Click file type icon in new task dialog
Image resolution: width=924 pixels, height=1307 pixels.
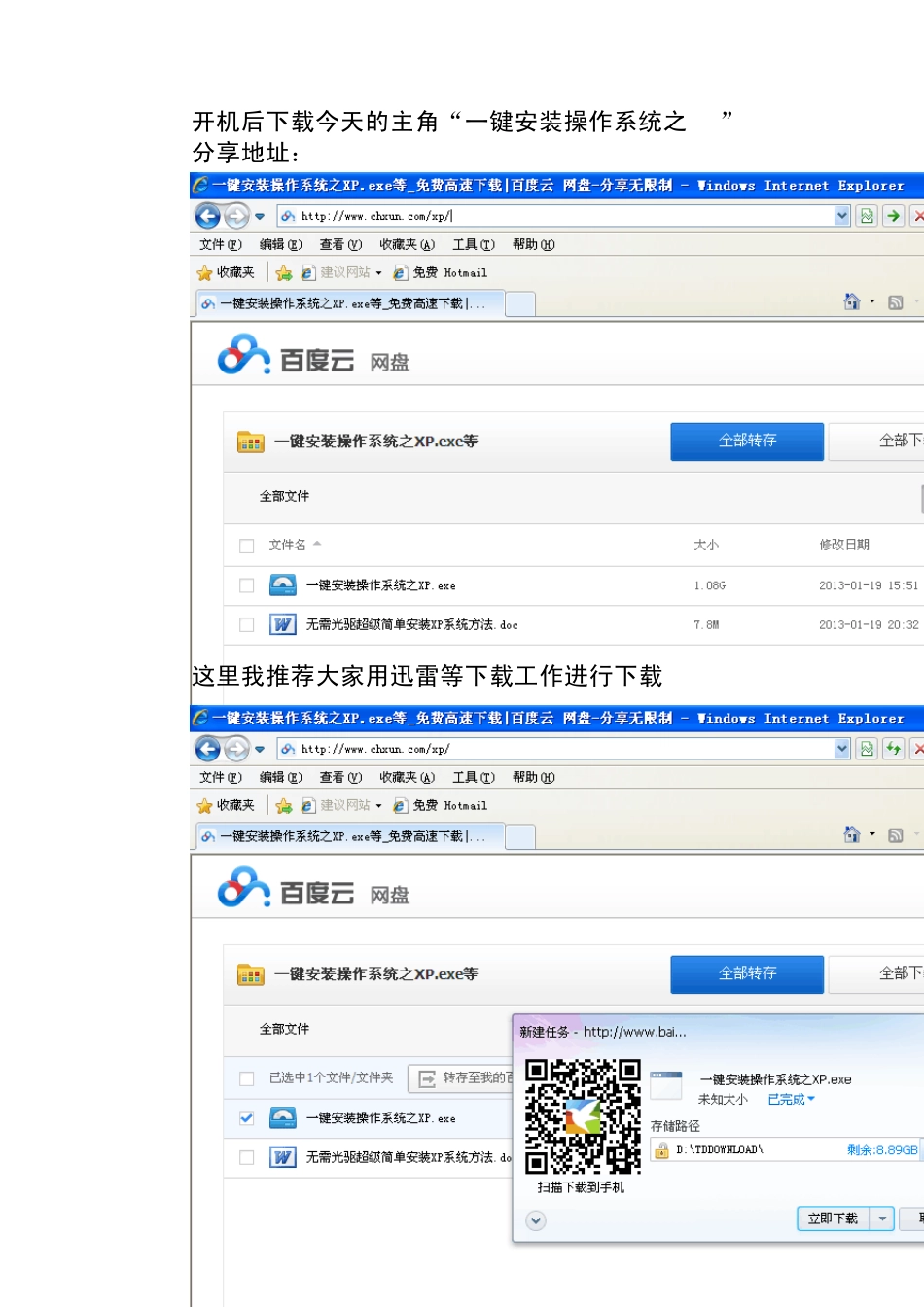pyautogui.click(x=666, y=1085)
